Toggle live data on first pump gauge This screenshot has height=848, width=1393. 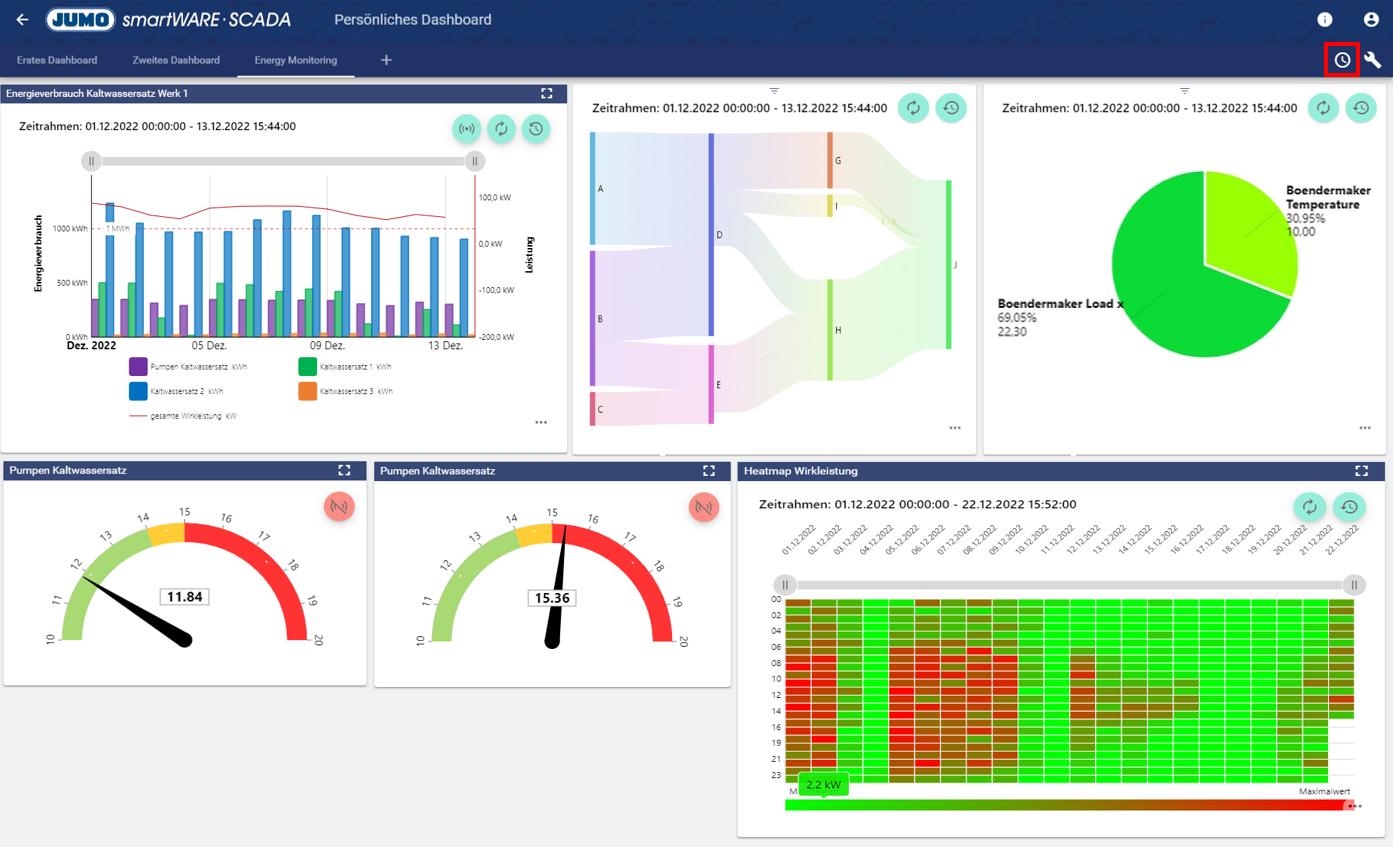(x=339, y=507)
